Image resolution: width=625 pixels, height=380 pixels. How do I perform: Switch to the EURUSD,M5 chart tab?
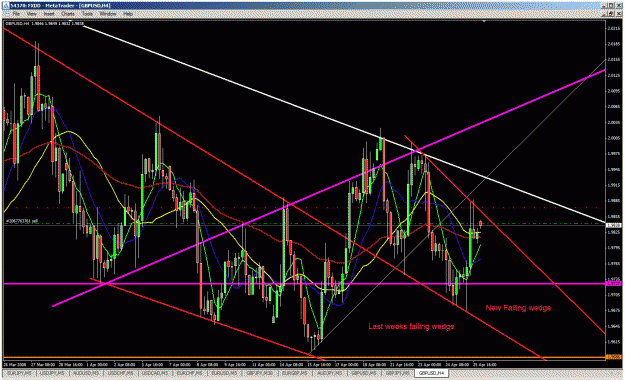(x=224, y=373)
